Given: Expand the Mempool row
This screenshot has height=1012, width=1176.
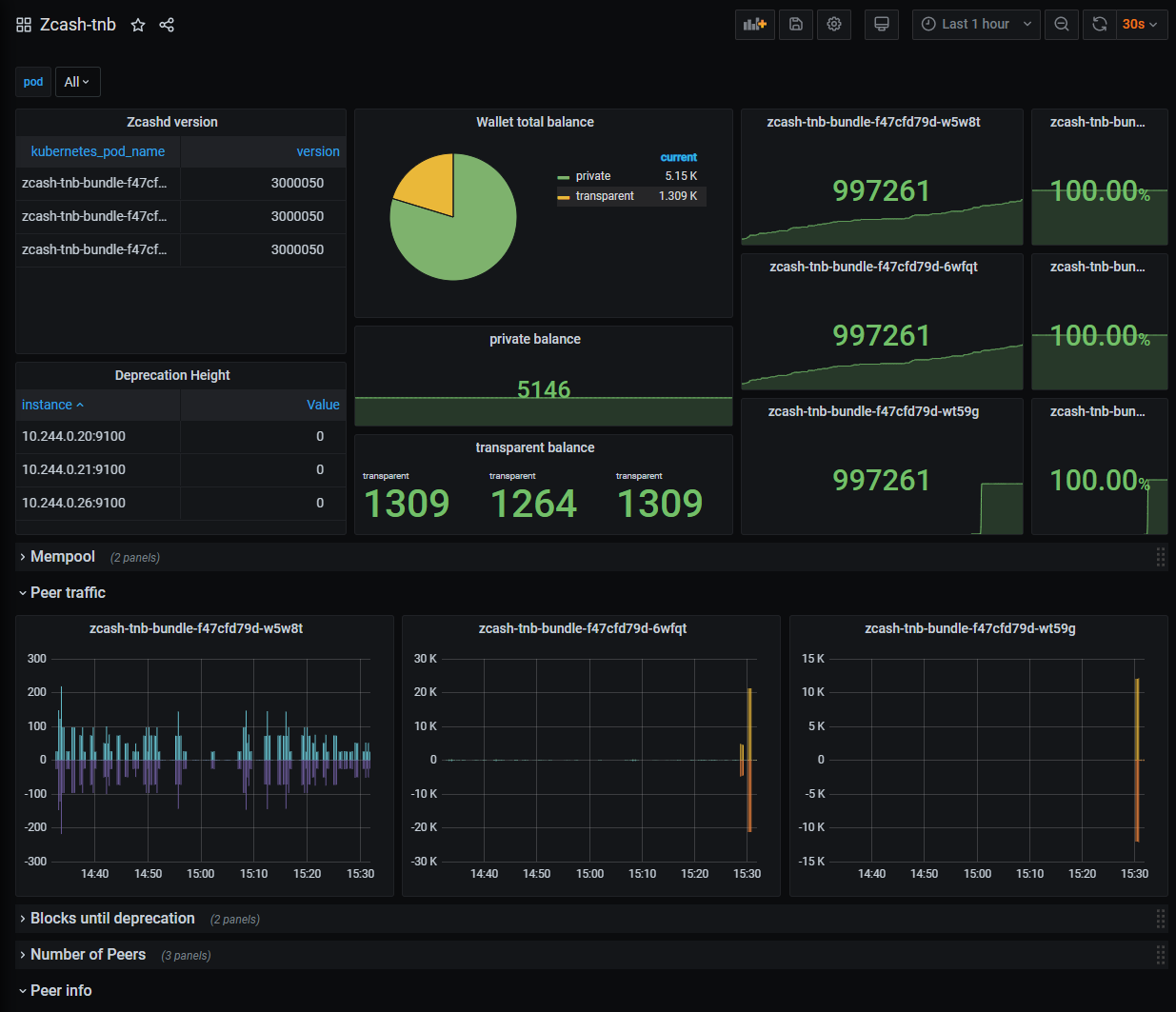Looking at the screenshot, I should pos(63,557).
